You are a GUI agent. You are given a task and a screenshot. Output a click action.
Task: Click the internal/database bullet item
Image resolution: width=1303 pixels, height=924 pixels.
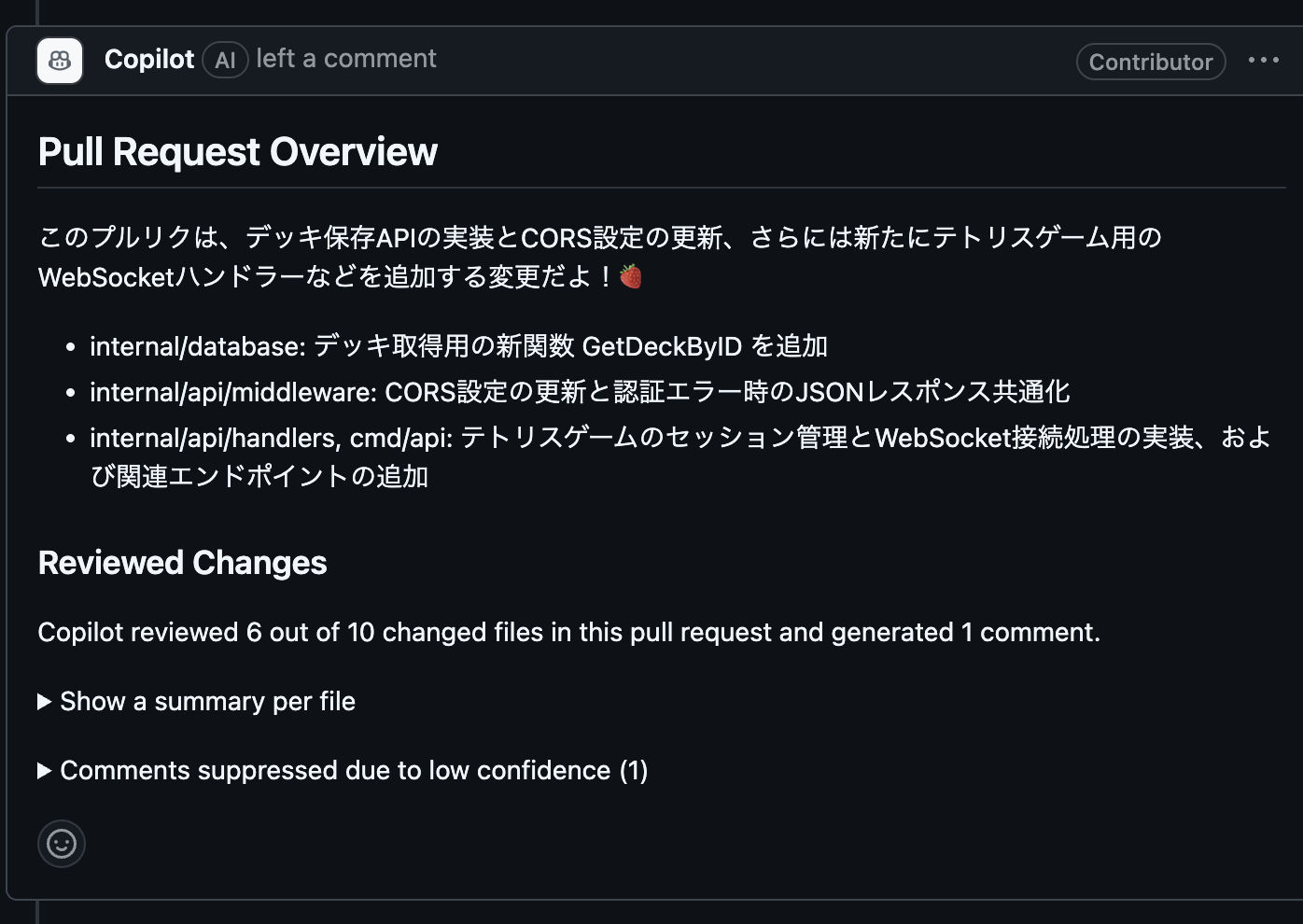(458, 346)
